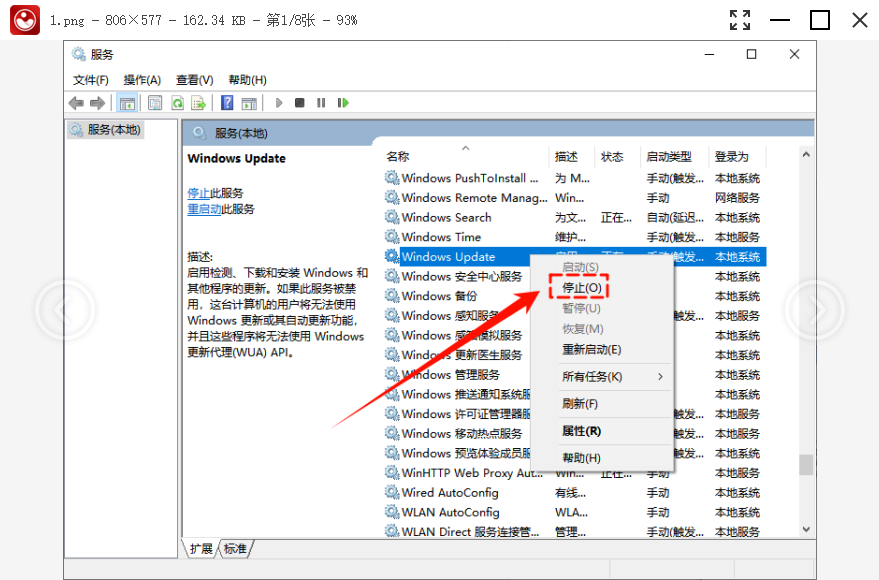Screen dimensions: 879x580
Task: Open the blue Help toolbar icon
Action: [x=227, y=103]
